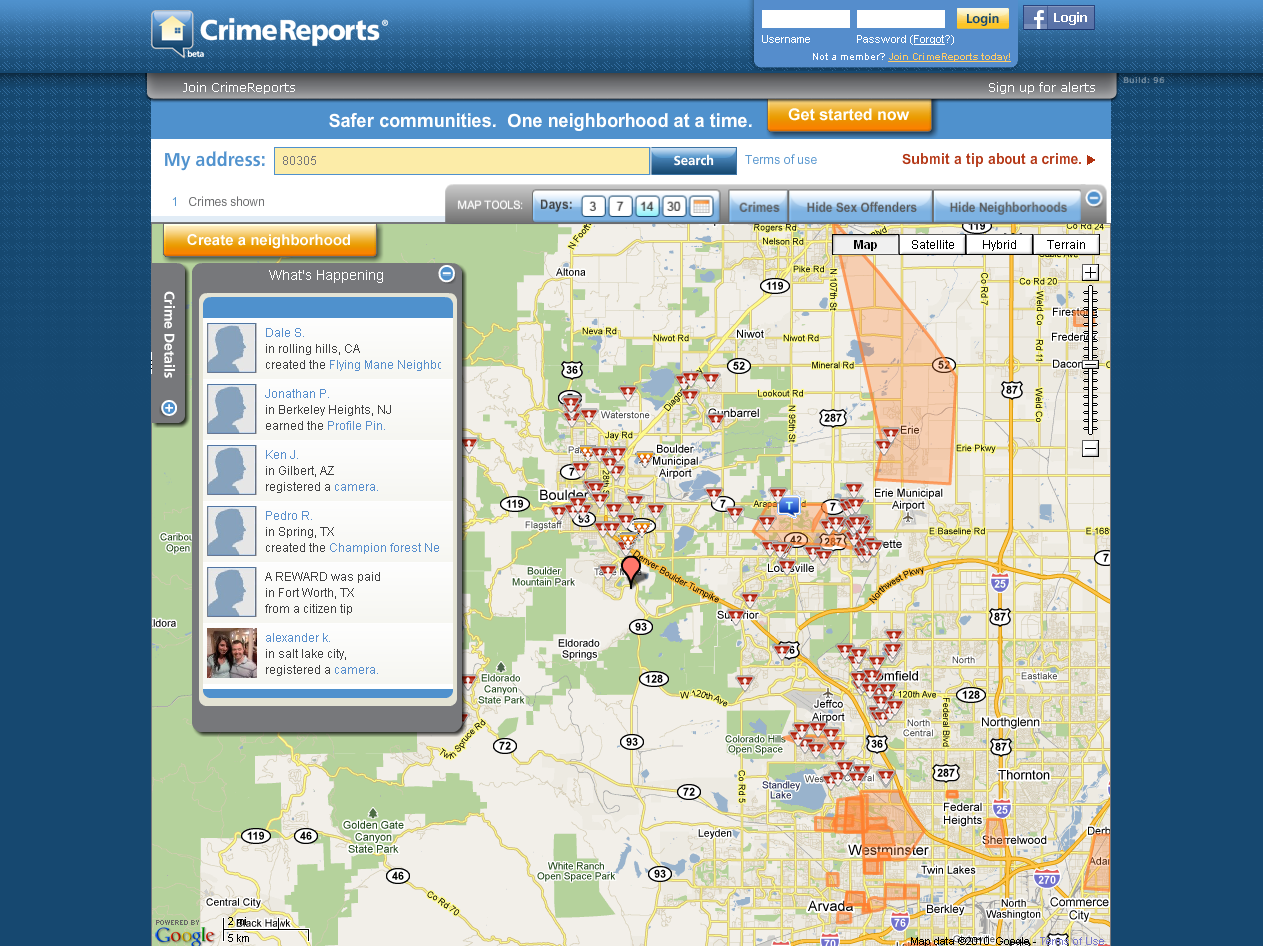Click alexander k. profile photo
Image resolution: width=1263 pixels, height=946 pixels.
[x=232, y=653]
